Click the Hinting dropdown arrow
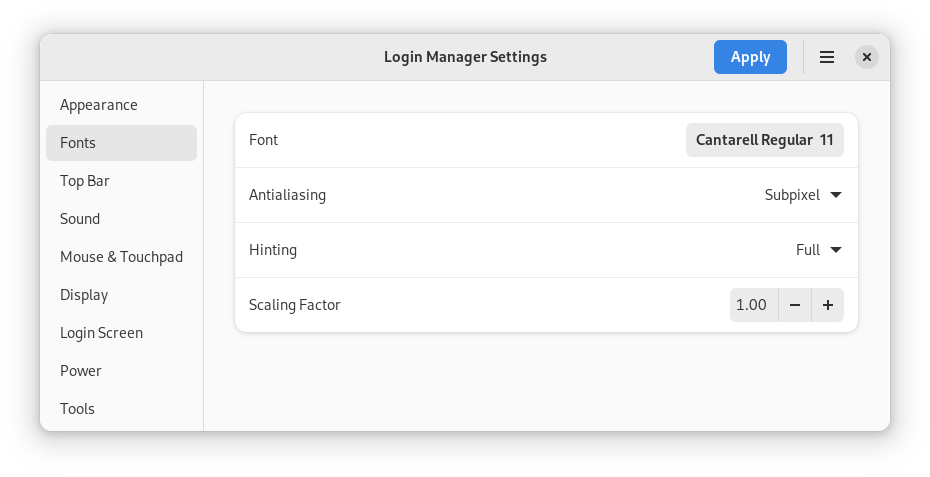Viewport: 930px width, 477px height. pyautogui.click(x=836, y=250)
